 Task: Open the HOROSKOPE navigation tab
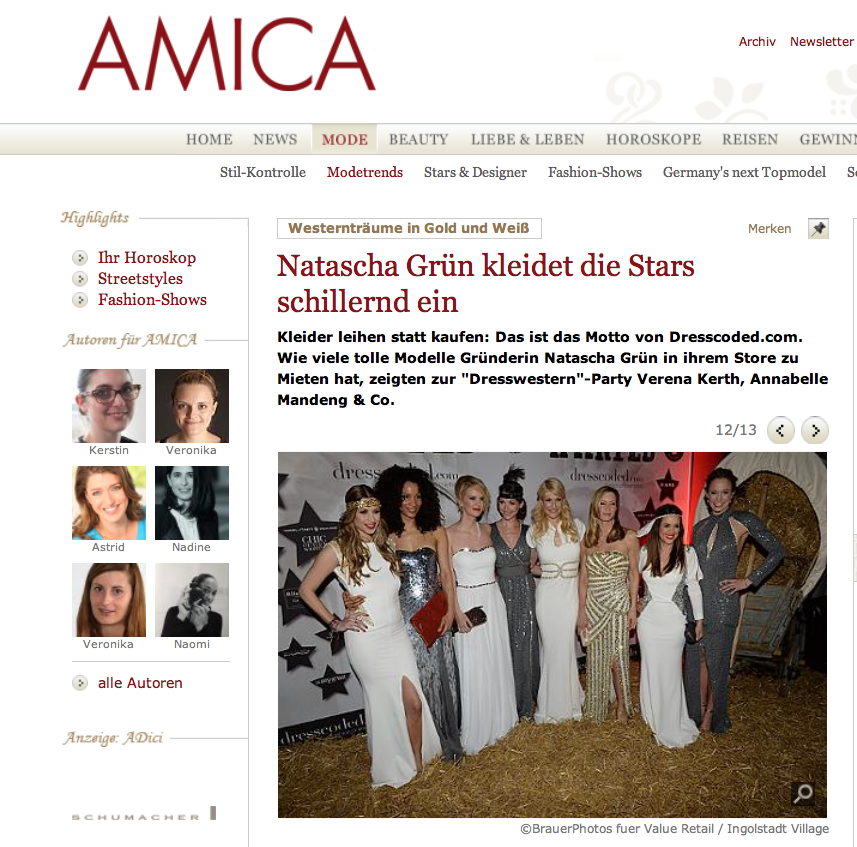pos(653,139)
